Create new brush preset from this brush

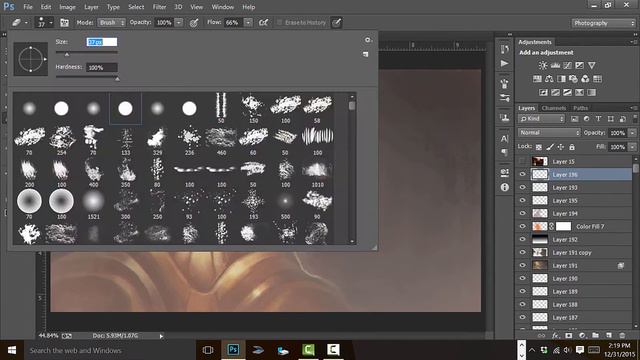[x=366, y=54]
